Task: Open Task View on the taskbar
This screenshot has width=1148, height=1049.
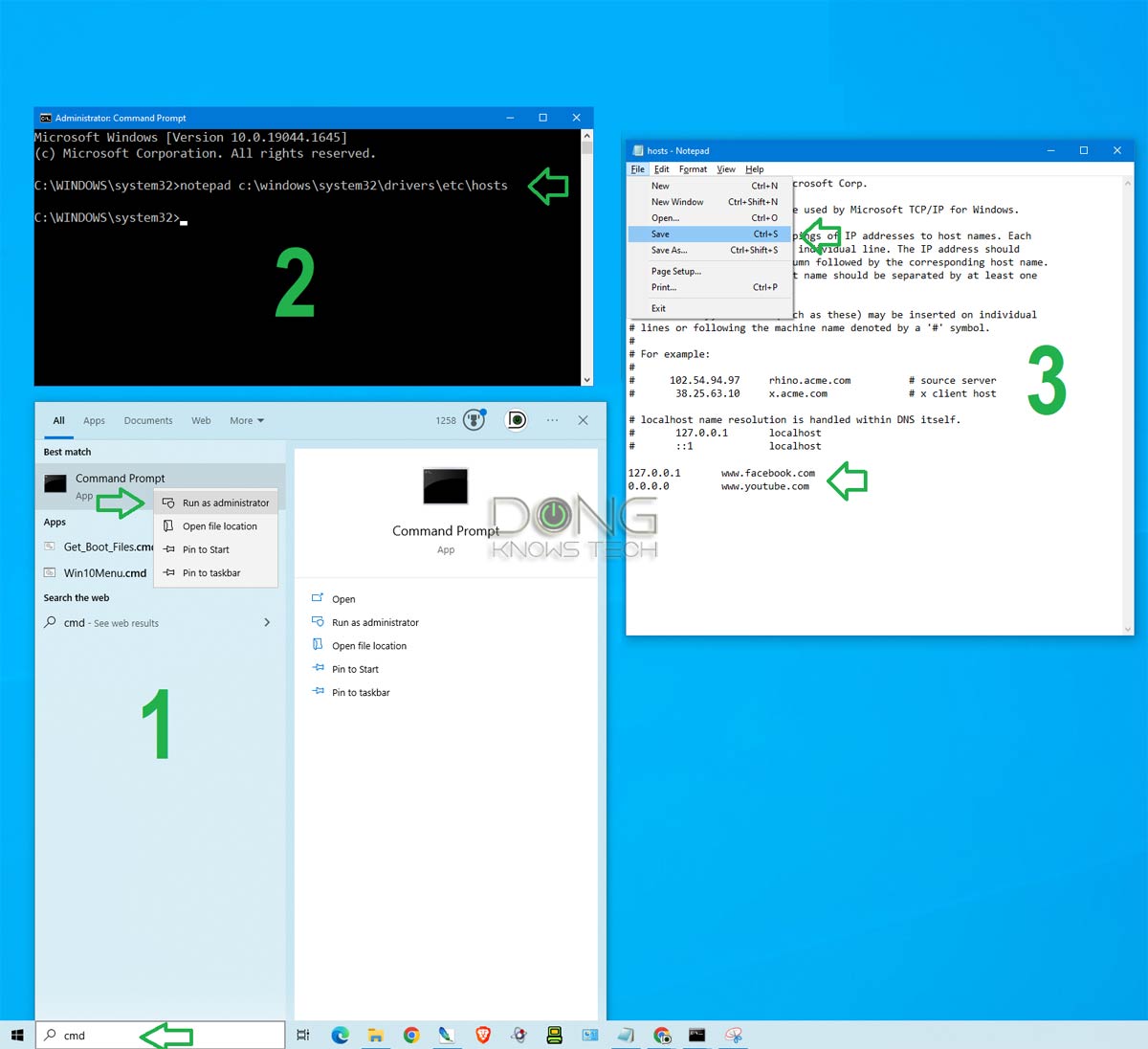Action: click(x=303, y=1035)
